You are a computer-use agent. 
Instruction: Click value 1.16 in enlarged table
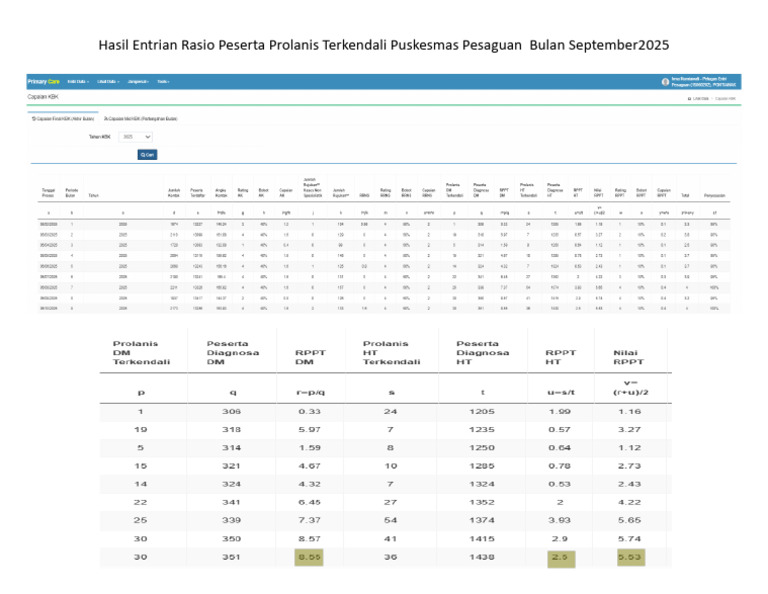[x=629, y=411]
